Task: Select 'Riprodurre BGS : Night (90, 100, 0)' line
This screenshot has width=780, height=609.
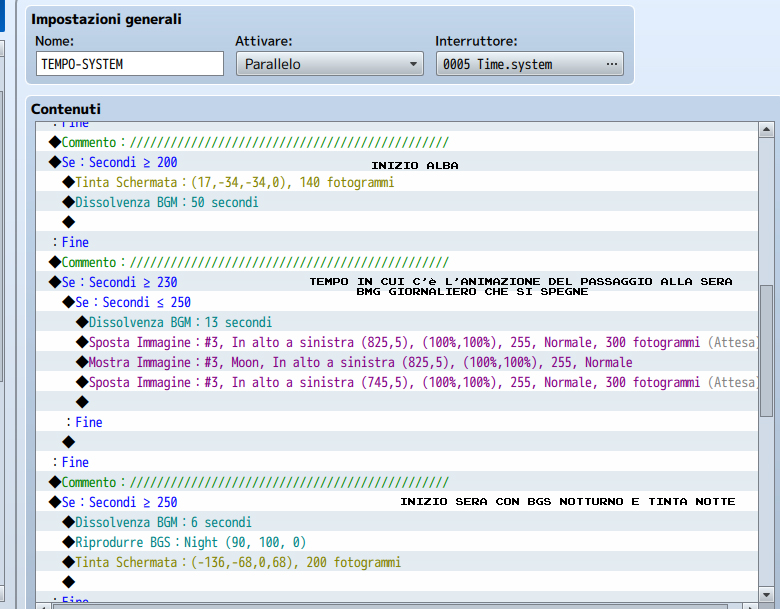Action: point(397,542)
